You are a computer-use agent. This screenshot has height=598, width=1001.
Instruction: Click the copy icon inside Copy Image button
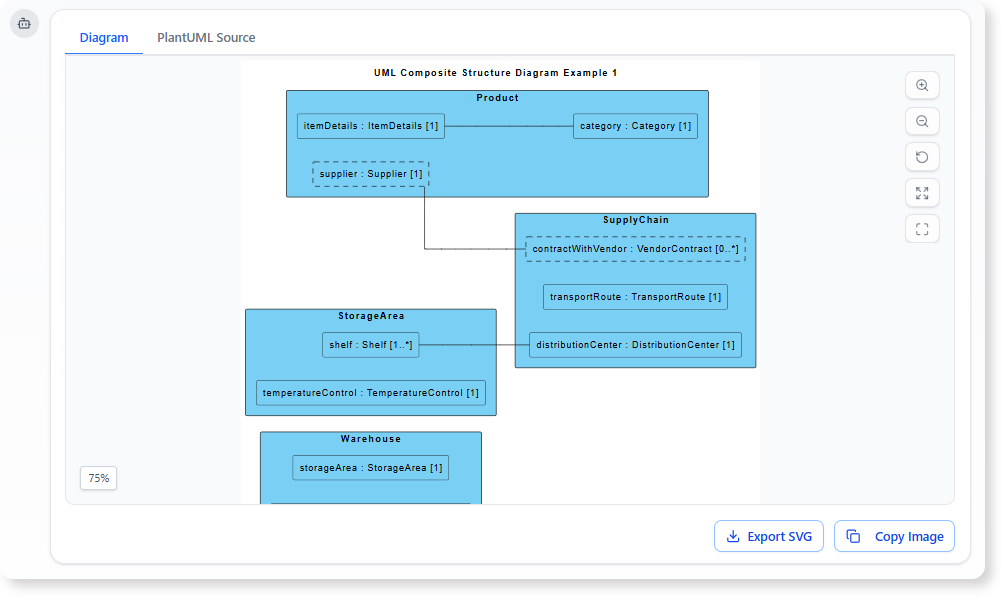[852, 536]
